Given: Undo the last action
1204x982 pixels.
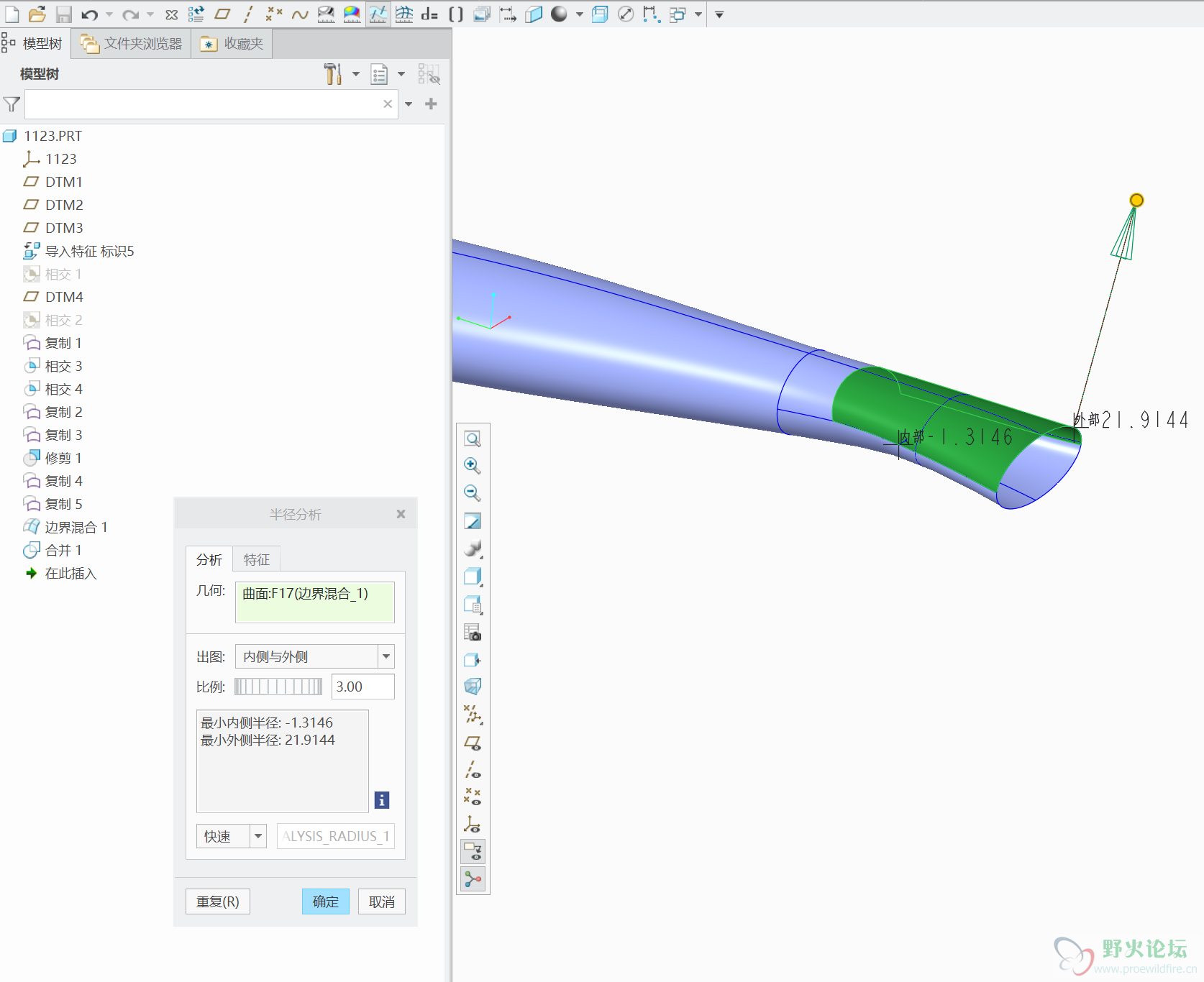Looking at the screenshot, I should [90, 14].
